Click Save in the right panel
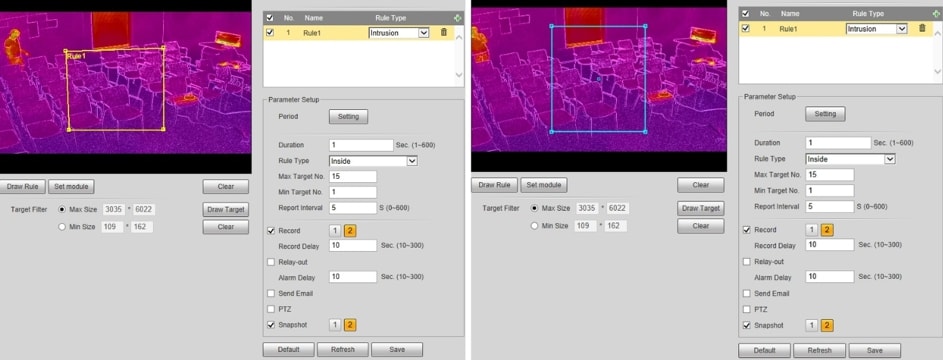 [x=874, y=350]
